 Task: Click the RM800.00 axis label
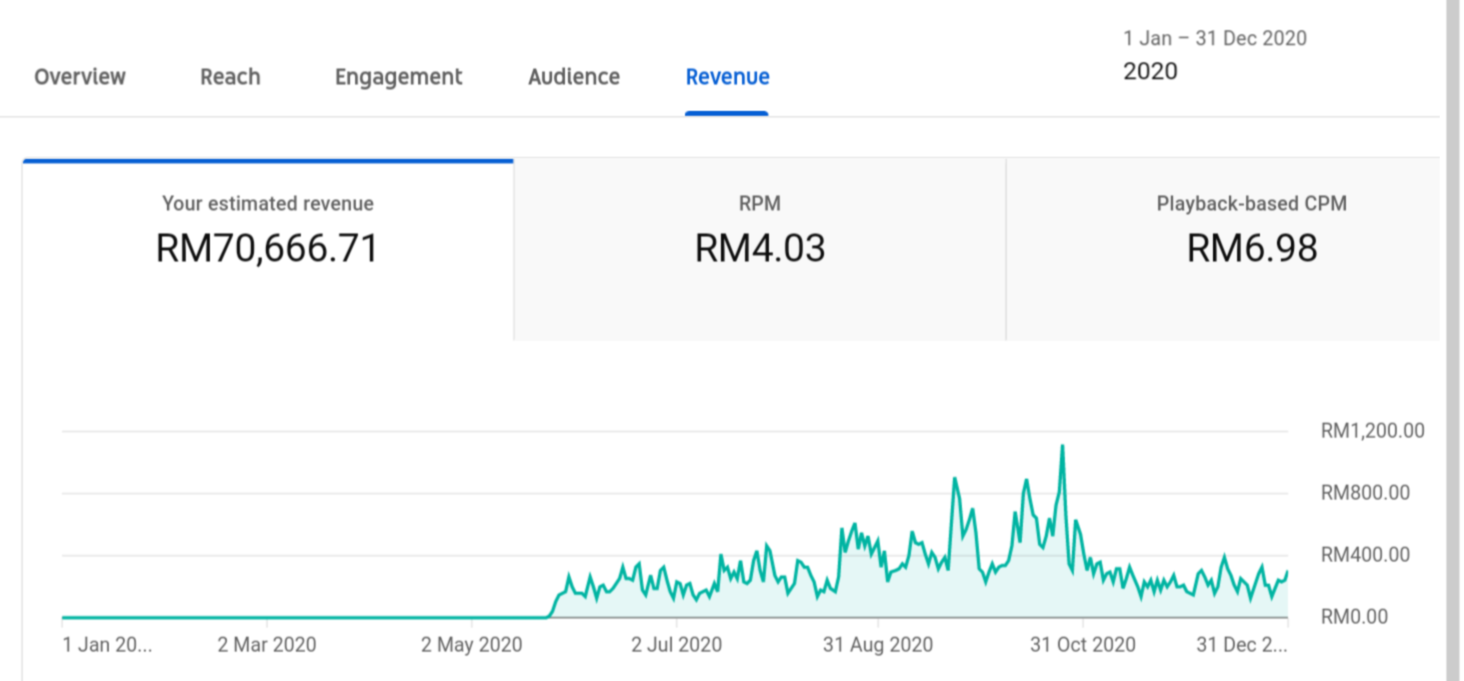pyautogui.click(x=1365, y=493)
